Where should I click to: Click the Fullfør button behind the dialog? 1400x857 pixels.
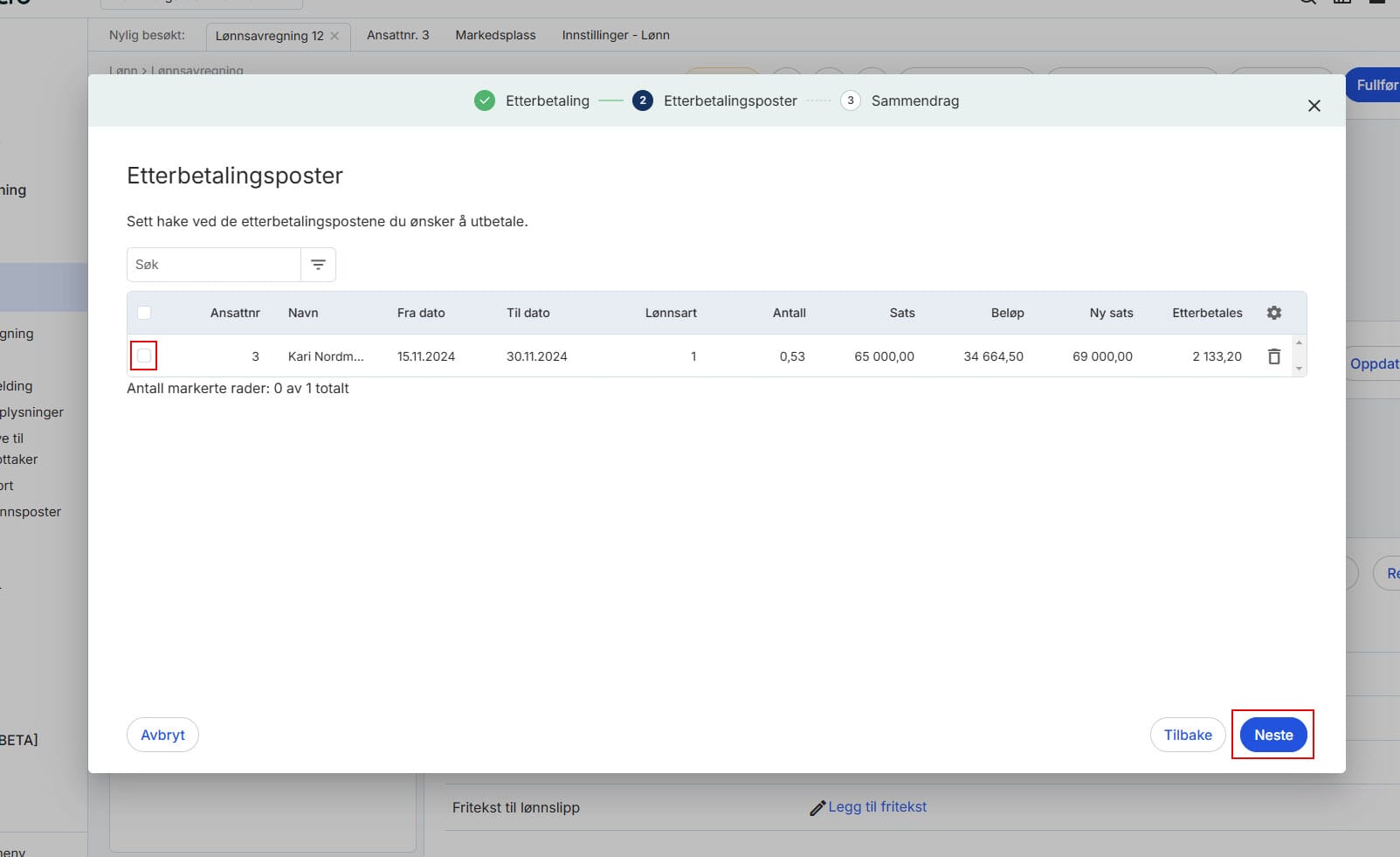click(1375, 85)
